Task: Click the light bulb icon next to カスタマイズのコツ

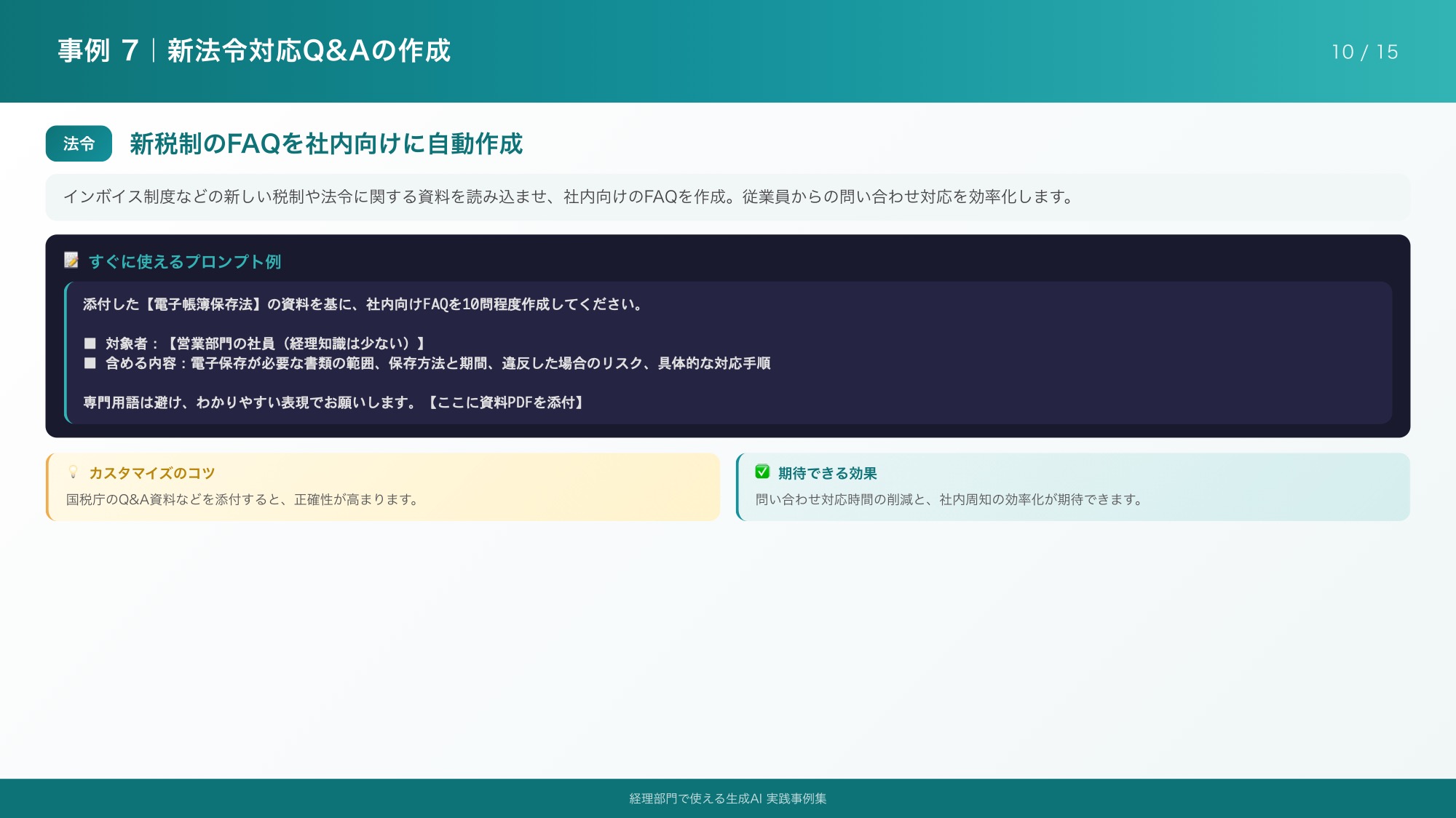Action: point(73,472)
